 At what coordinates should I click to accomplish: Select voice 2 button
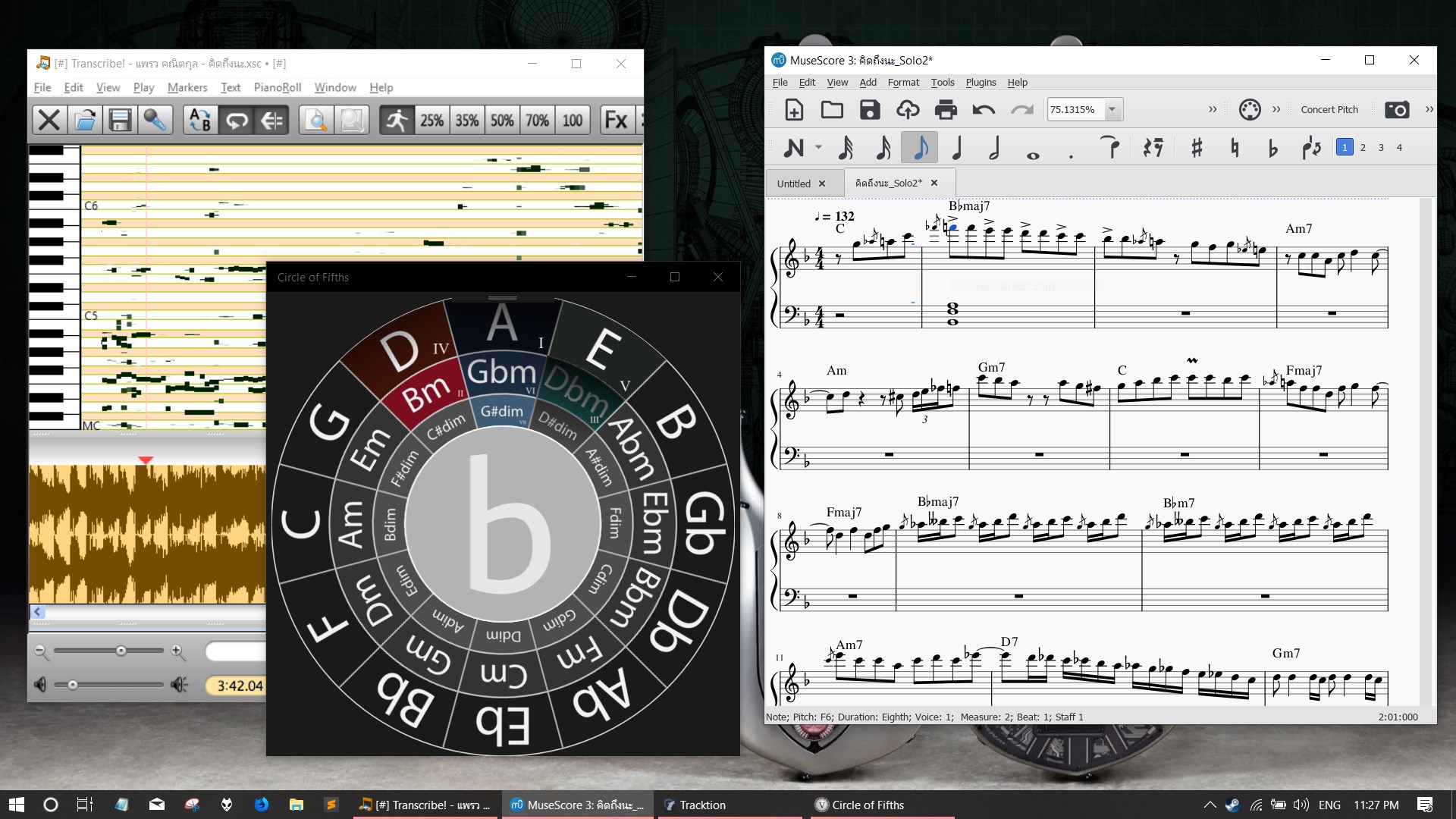click(x=1363, y=148)
